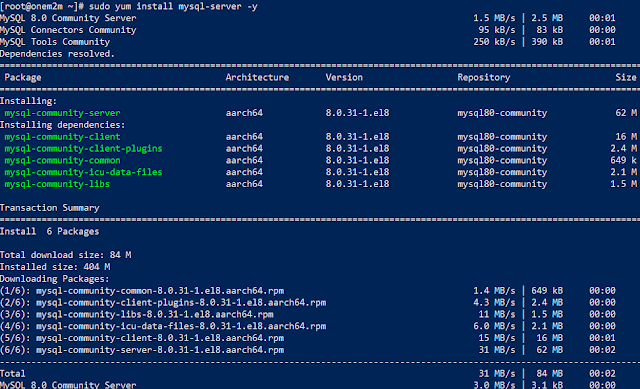The height and width of the screenshot is (389, 640).
Task: Click the 'Install 6 Packages' line
Action: (49, 231)
